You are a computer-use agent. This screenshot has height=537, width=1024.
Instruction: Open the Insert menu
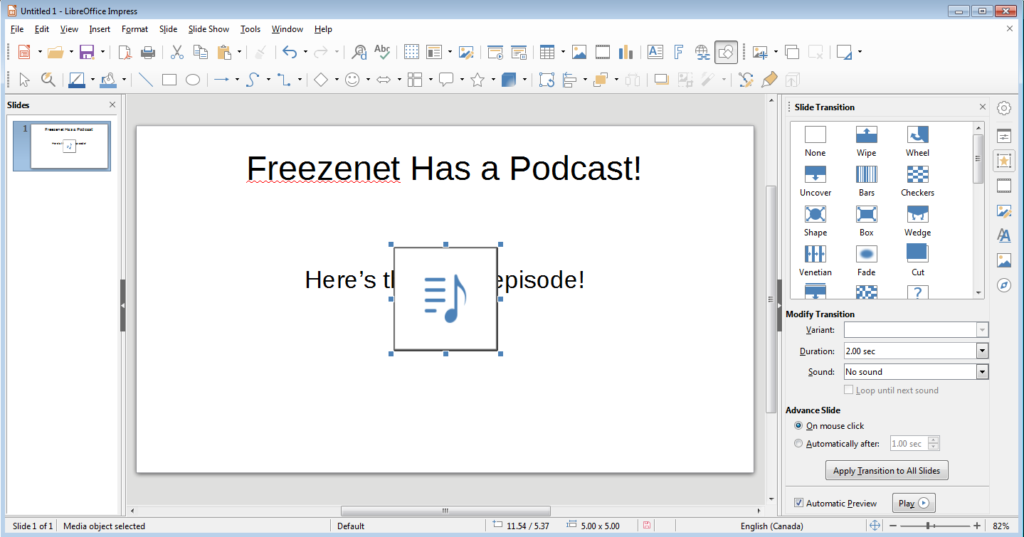click(100, 29)
